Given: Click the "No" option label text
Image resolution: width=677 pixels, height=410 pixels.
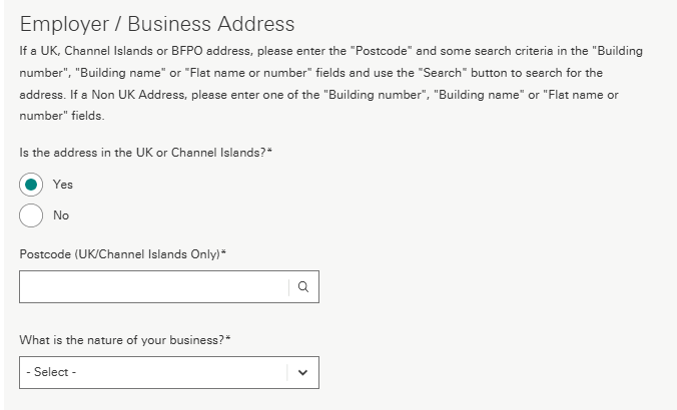Looking at the screenshot, I should [x=61, y=215].
